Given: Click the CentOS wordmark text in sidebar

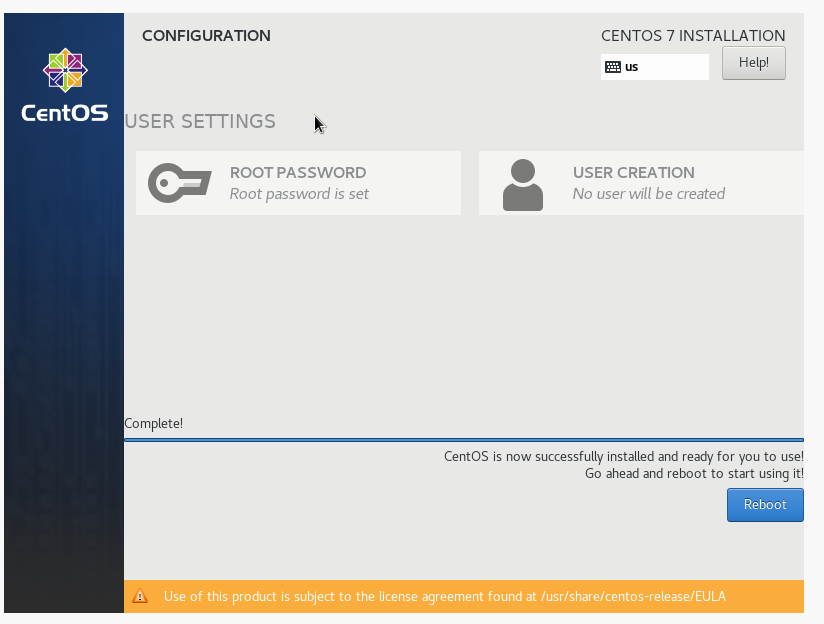Looking at the screenshot, I should coord(65,113).
